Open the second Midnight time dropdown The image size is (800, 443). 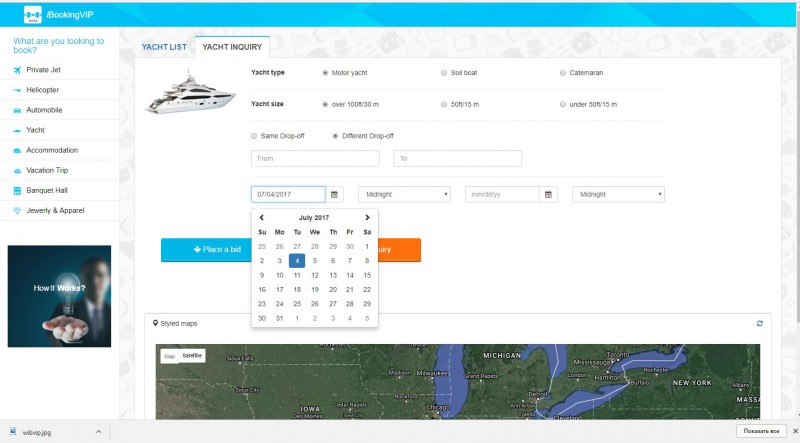click(618, 194)
